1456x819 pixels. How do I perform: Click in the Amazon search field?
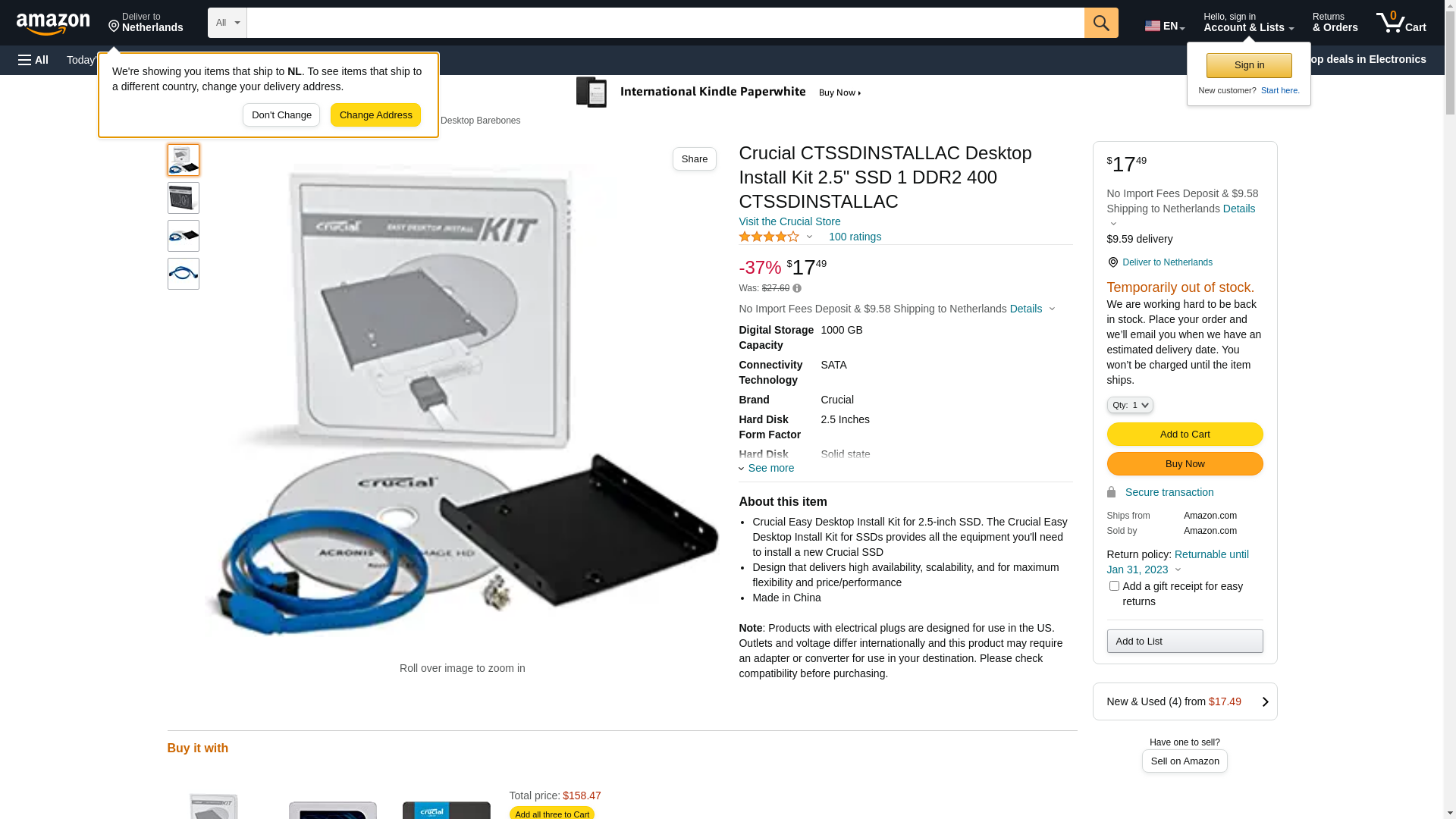pyautogui.click(x=665, y=23)
